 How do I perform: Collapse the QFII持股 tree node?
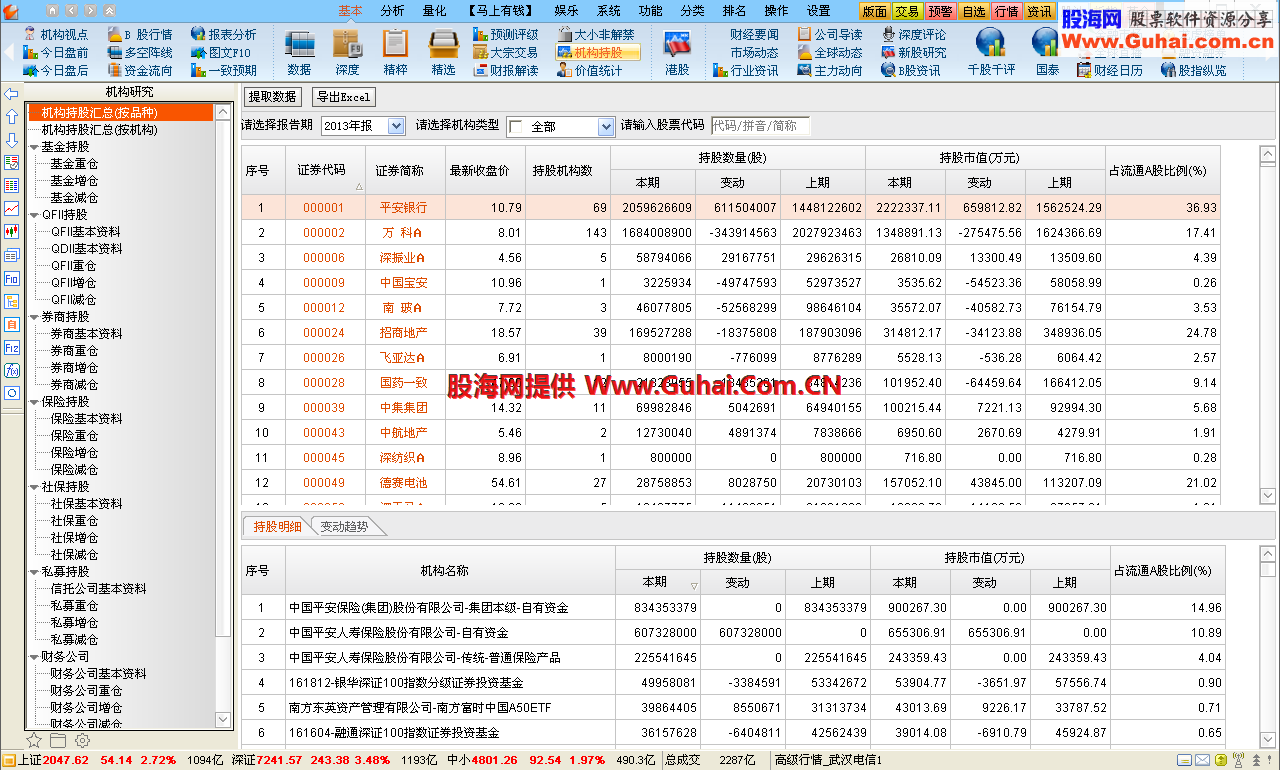point(33,215)
